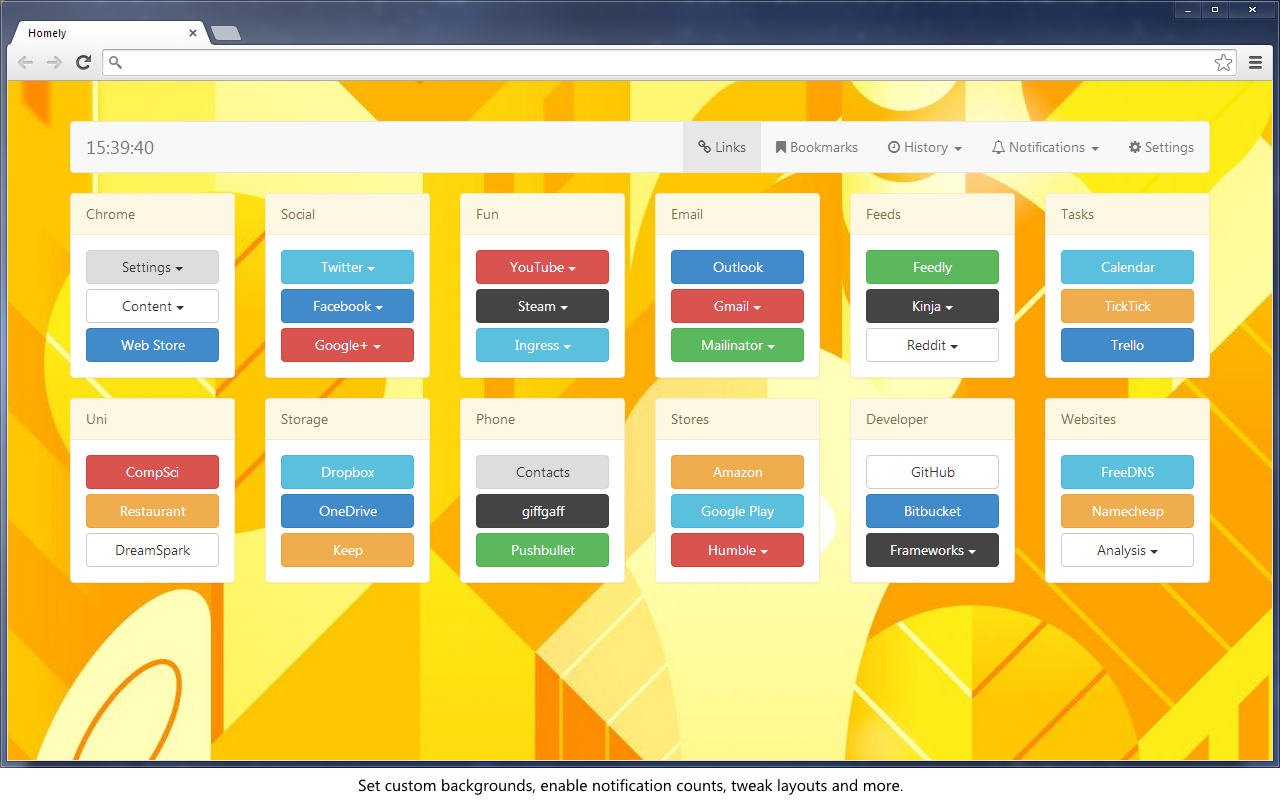Open the History dropdown menu
Image resolution: width=1280 pixels, height=800 pixels.
pos(925,147)
